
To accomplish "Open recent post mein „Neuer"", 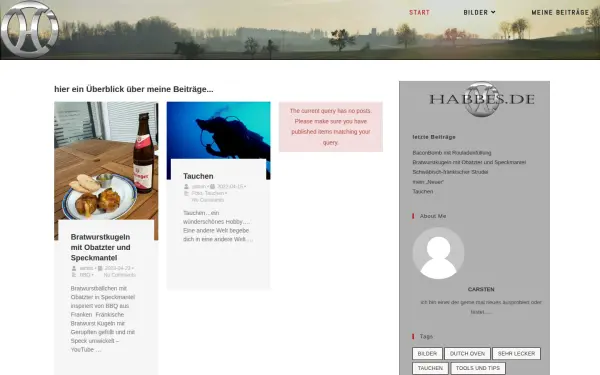I will click(428, 182).
